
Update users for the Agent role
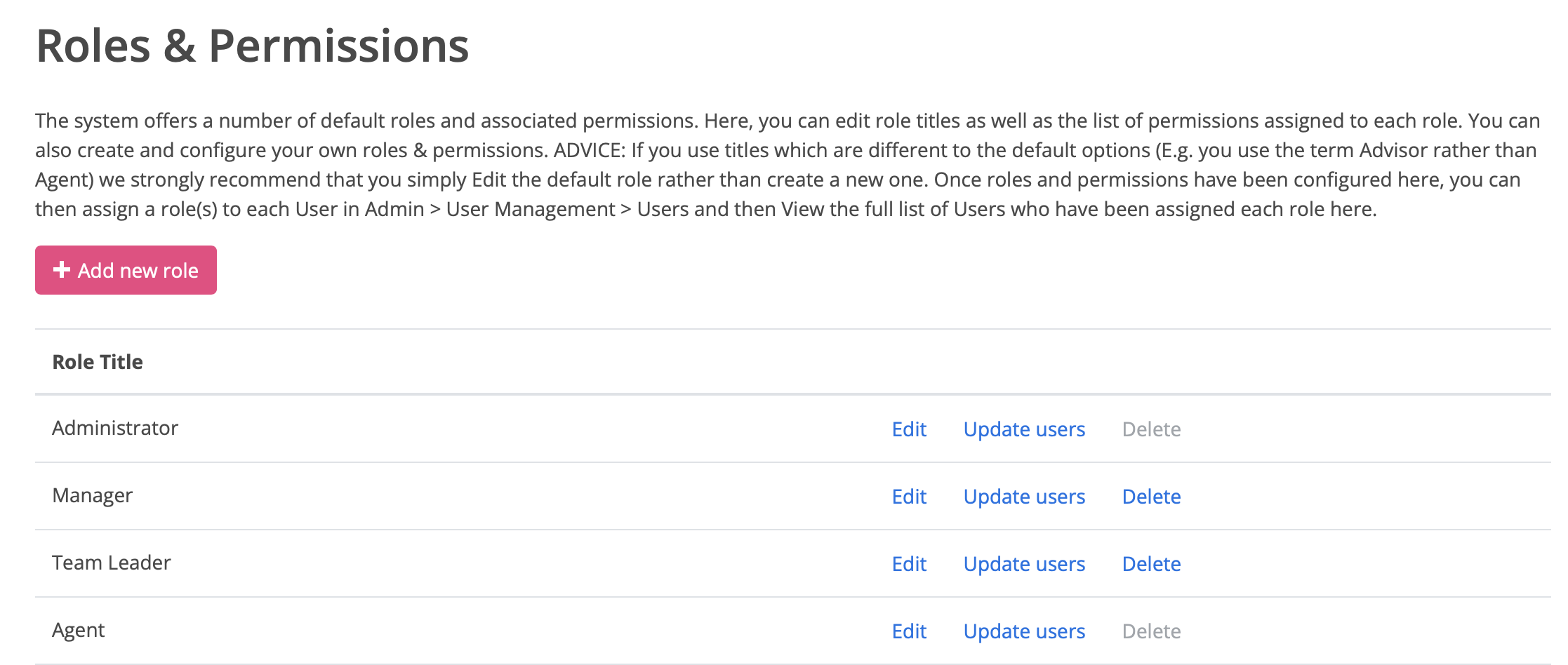(x=1024, y=631)
